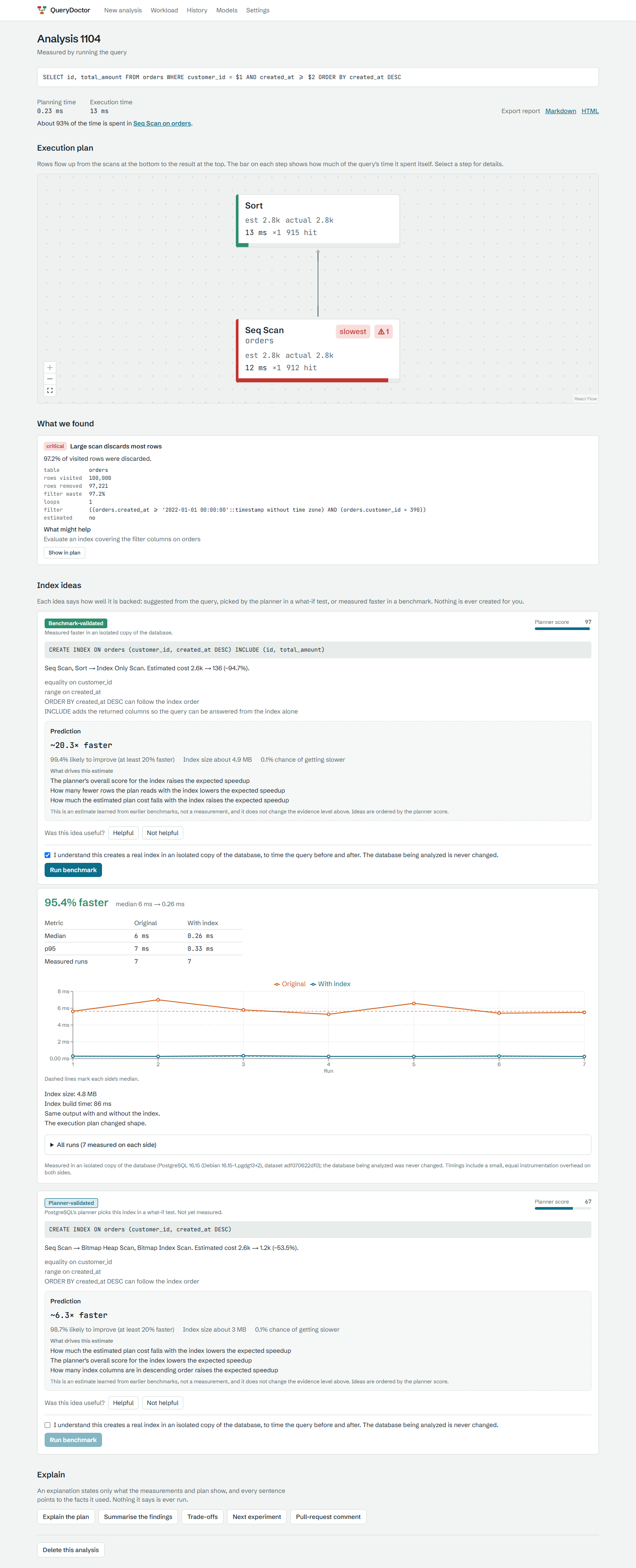Click the filter waste 97.2% value
636x1568 pixels.
click(x=97, y=494)
